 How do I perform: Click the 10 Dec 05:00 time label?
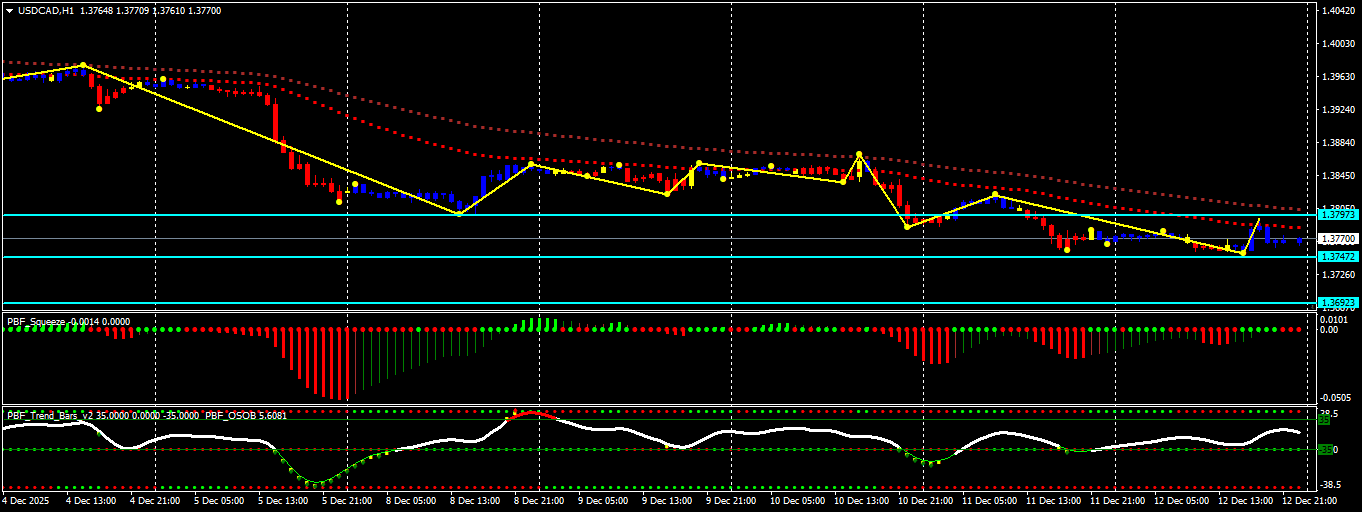[797, 499]
